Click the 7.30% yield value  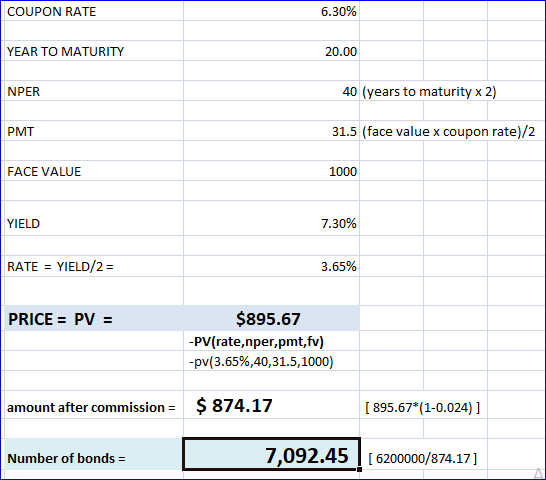click(338, 224)
